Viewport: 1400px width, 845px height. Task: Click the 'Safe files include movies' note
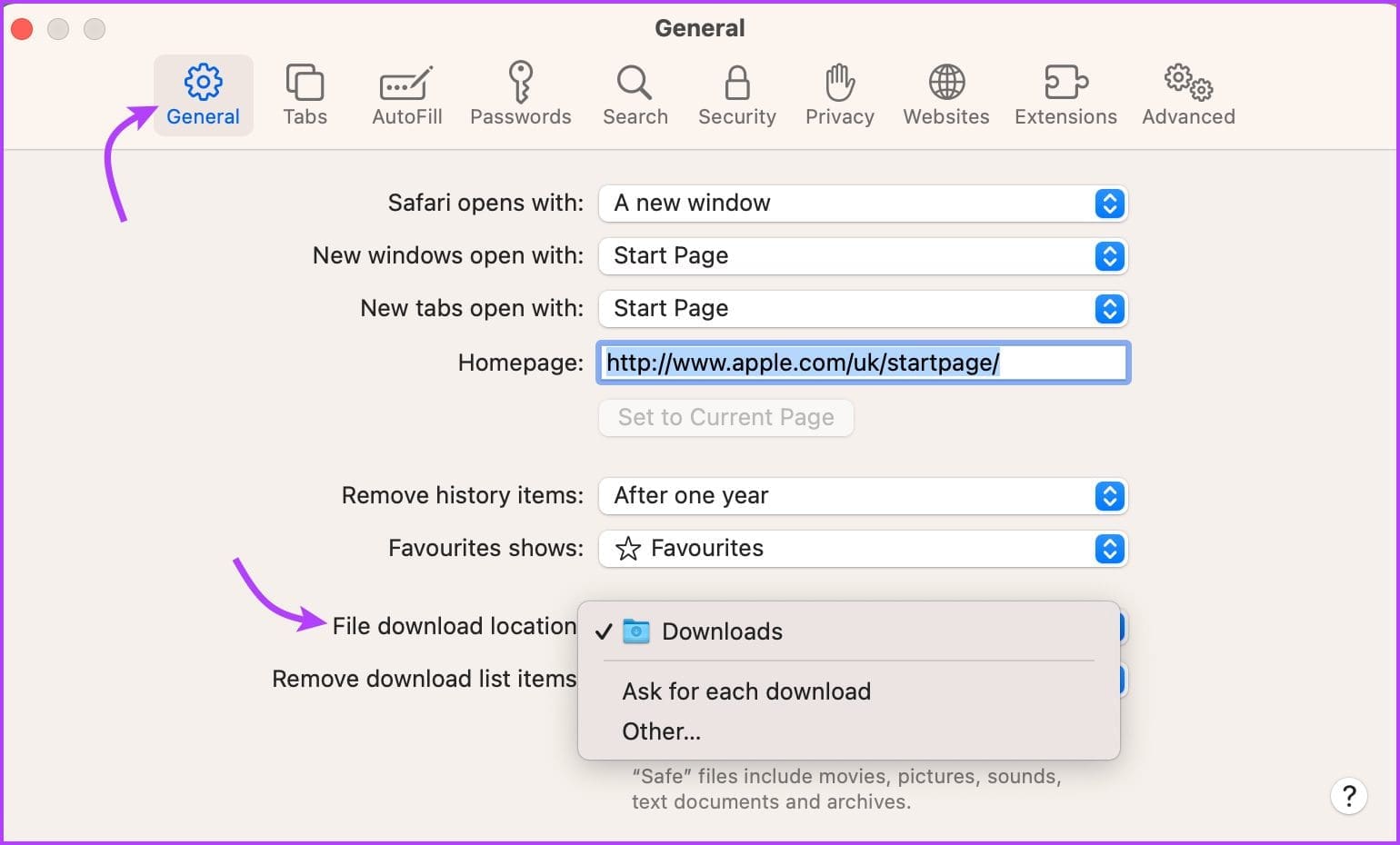point(846,789)
